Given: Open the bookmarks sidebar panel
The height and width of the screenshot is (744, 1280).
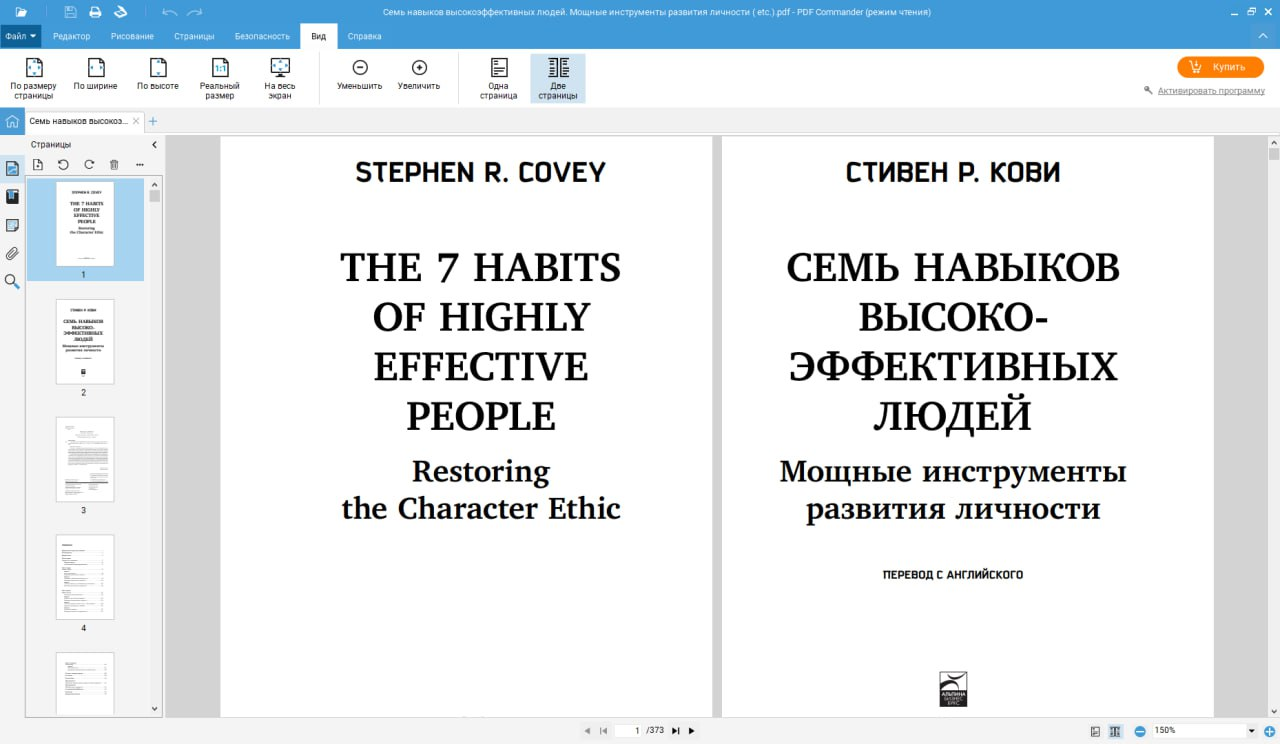Looking at the screenshot, I should tap(12, 196).
